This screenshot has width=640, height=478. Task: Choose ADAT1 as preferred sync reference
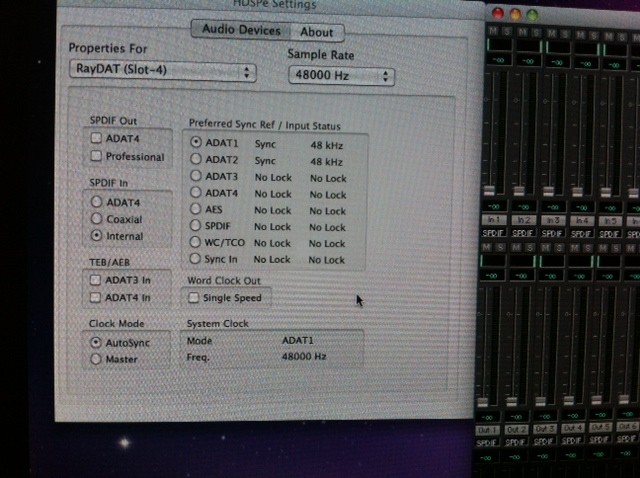point(196,142)
